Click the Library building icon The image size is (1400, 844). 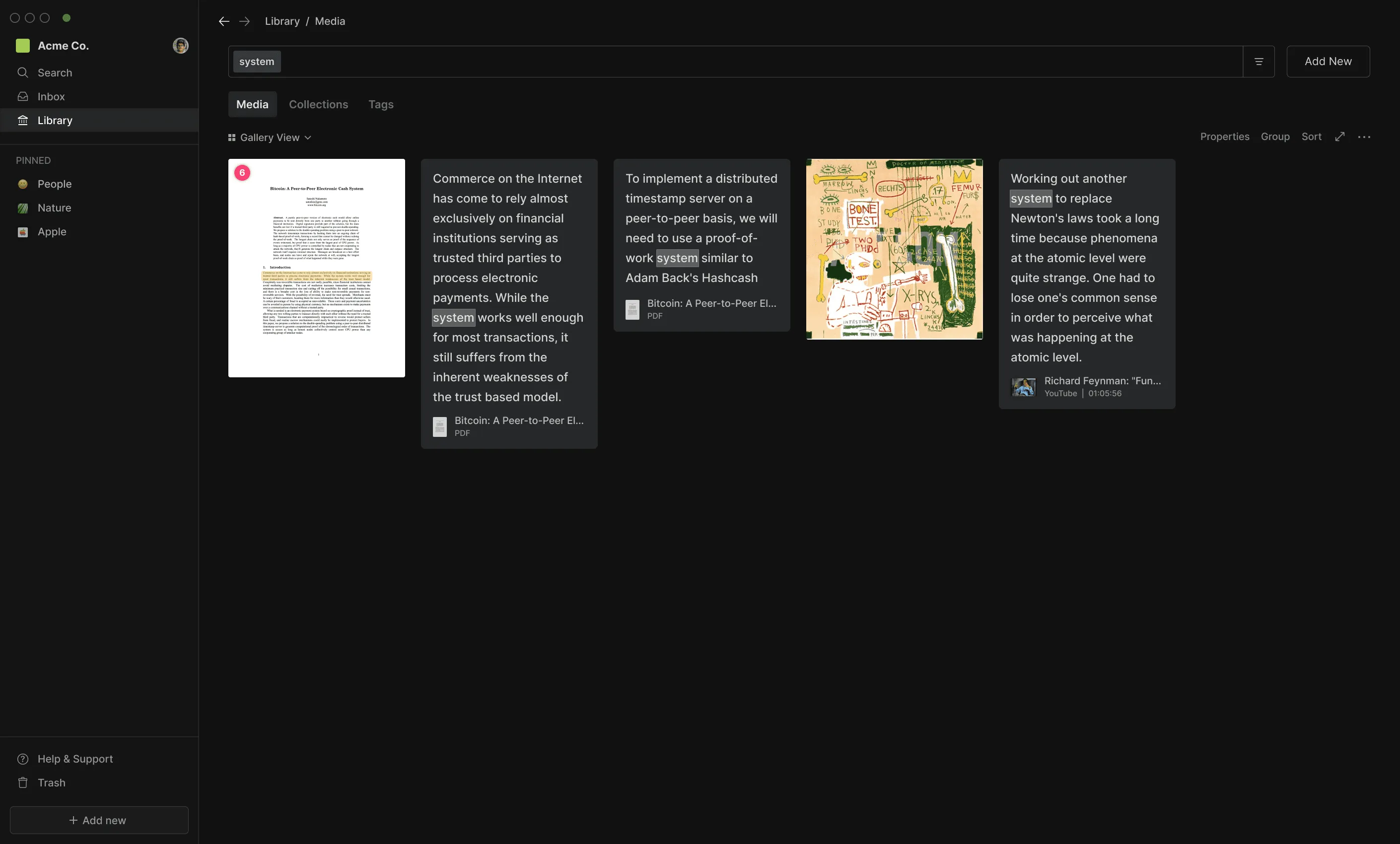tap(23, 121)
